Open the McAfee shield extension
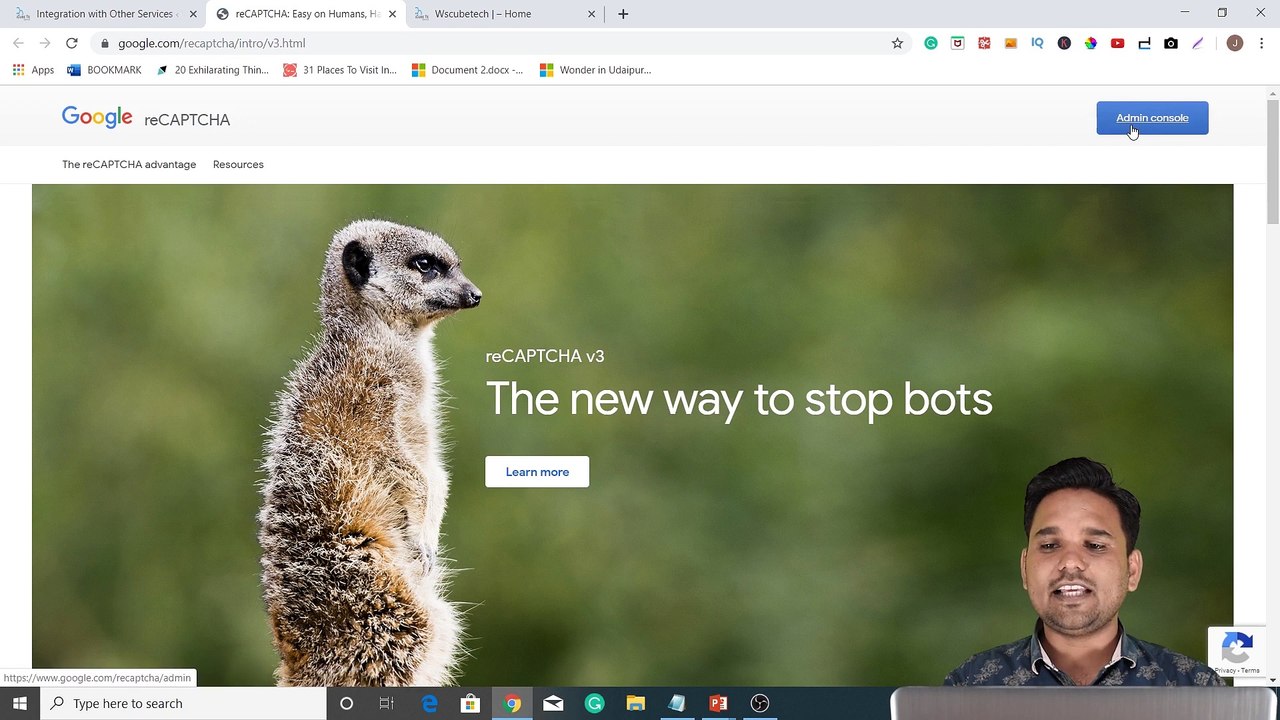The height and width of the screenshot is (720, 1280). (958, 43)
